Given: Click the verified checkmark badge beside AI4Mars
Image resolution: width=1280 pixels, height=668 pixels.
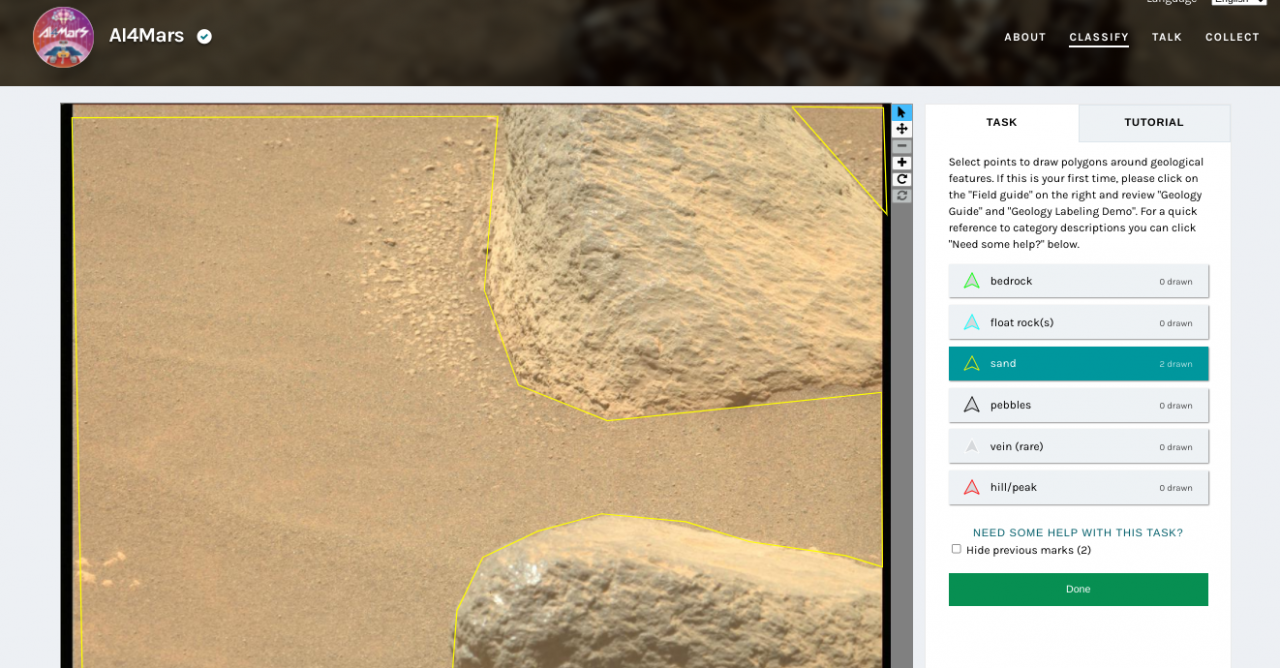Looking at the screenshot, I should pyautogui.click(x=204, y=37).
